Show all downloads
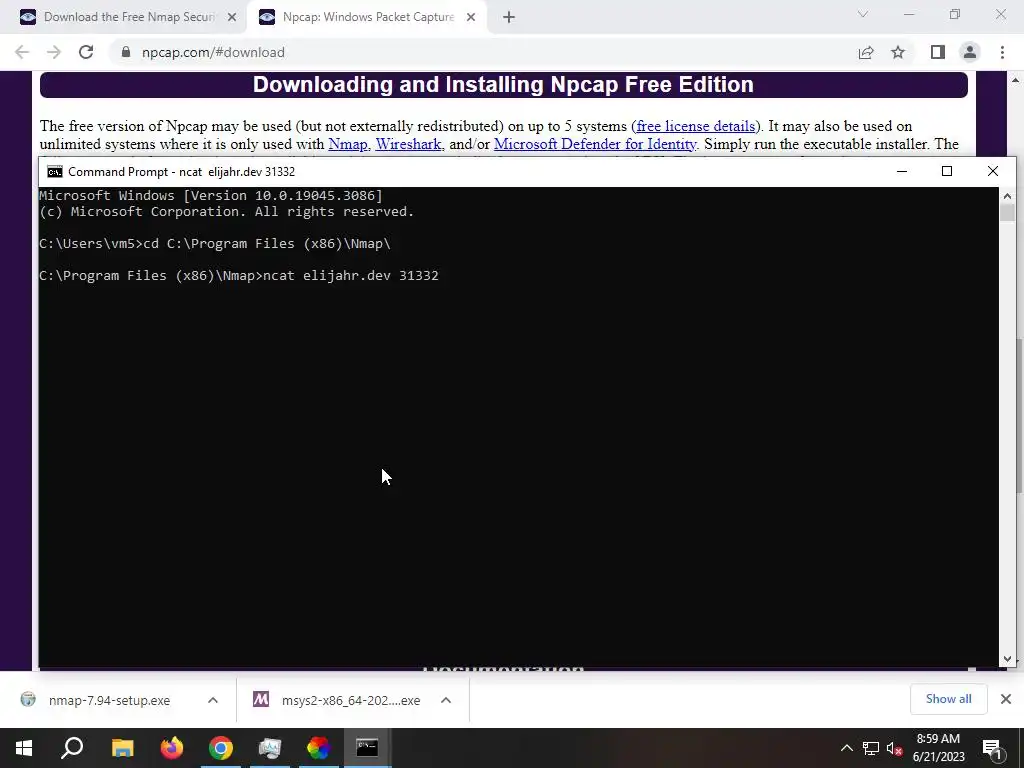 (948, 699)
